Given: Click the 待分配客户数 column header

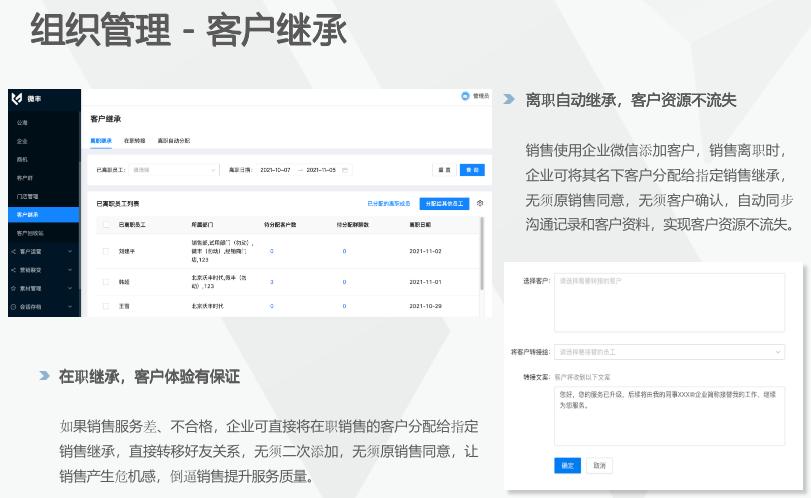Looking at the screenshot, I should (x=280, y=224).
